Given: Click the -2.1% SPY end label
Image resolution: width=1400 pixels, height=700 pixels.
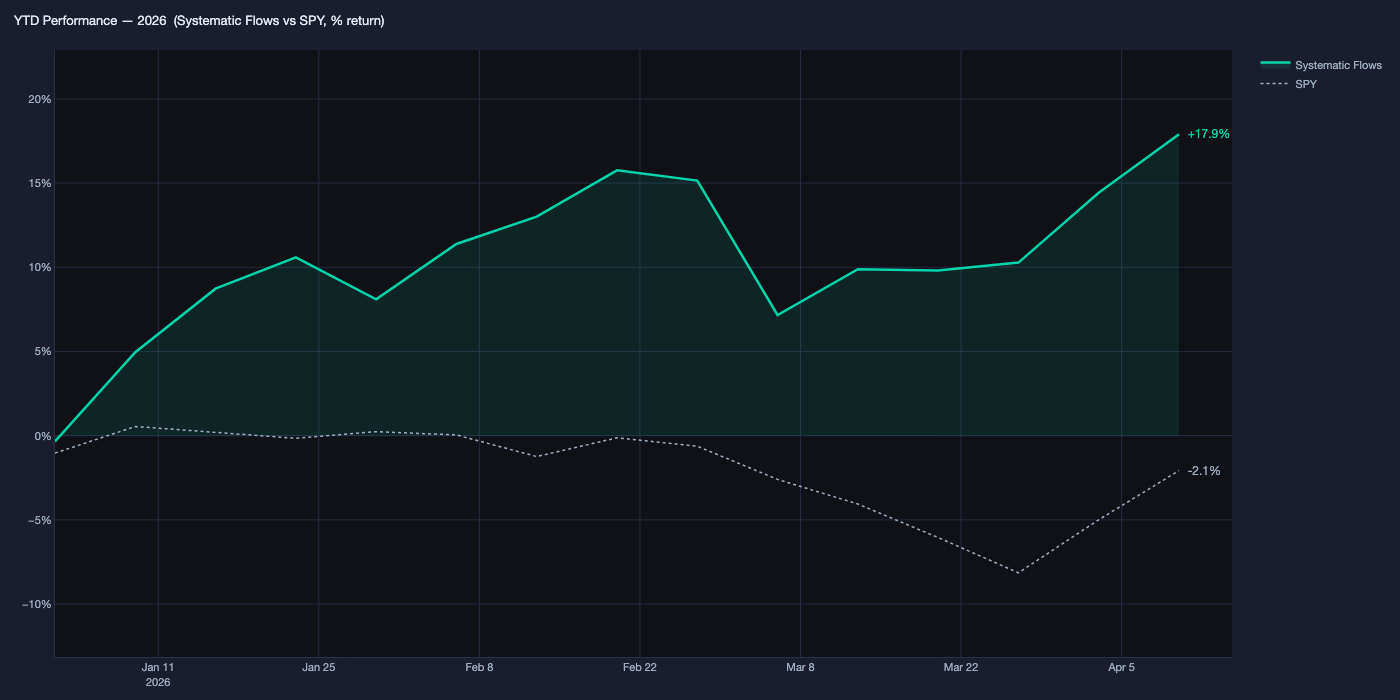Looking at the screenshot, I should click(x=1203, y=471).
